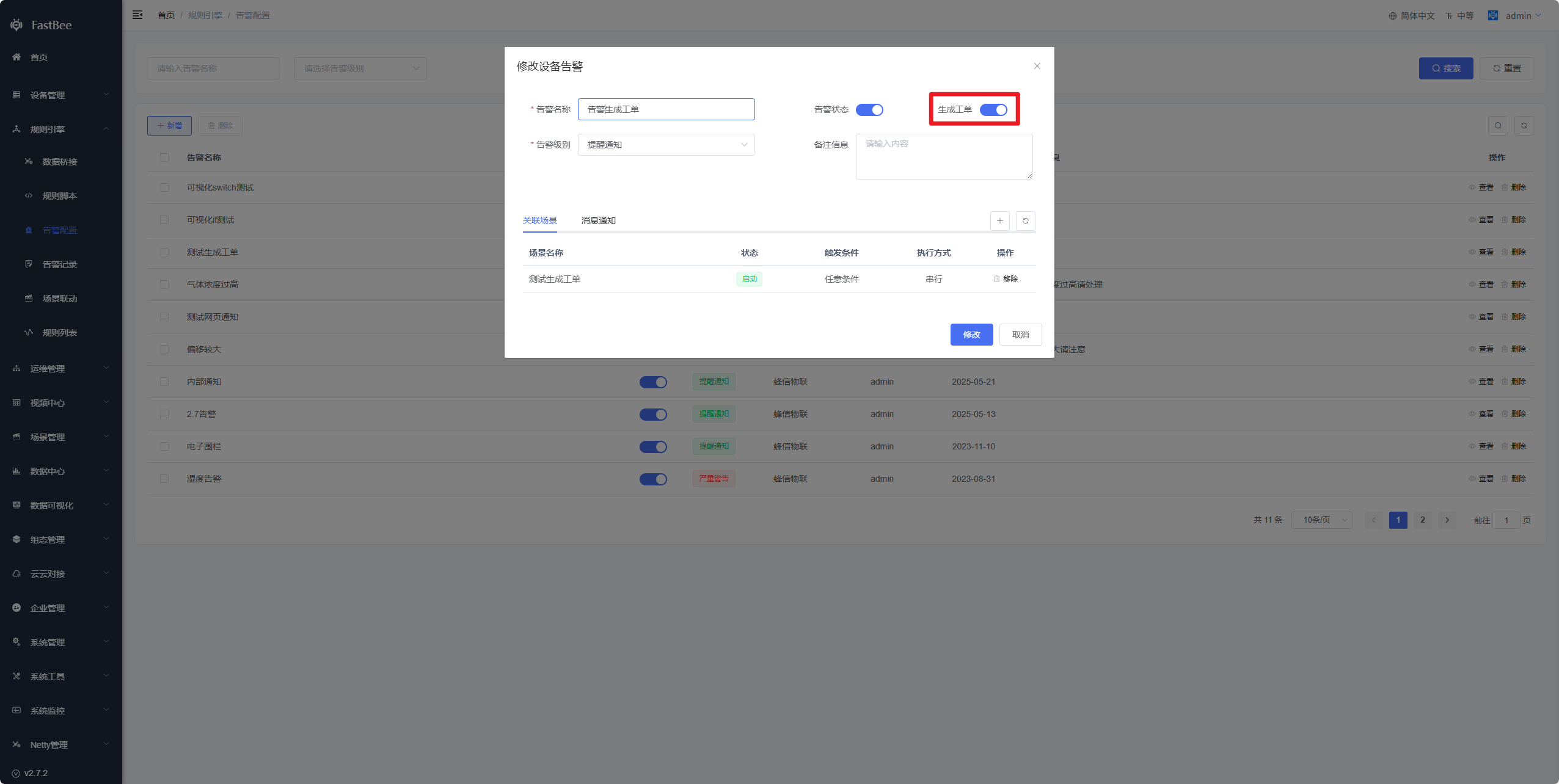Collapse sidebar with the hamburger menu icon
The height and width of the screenshot is (784, 1559).
click(x=137, y=15)
